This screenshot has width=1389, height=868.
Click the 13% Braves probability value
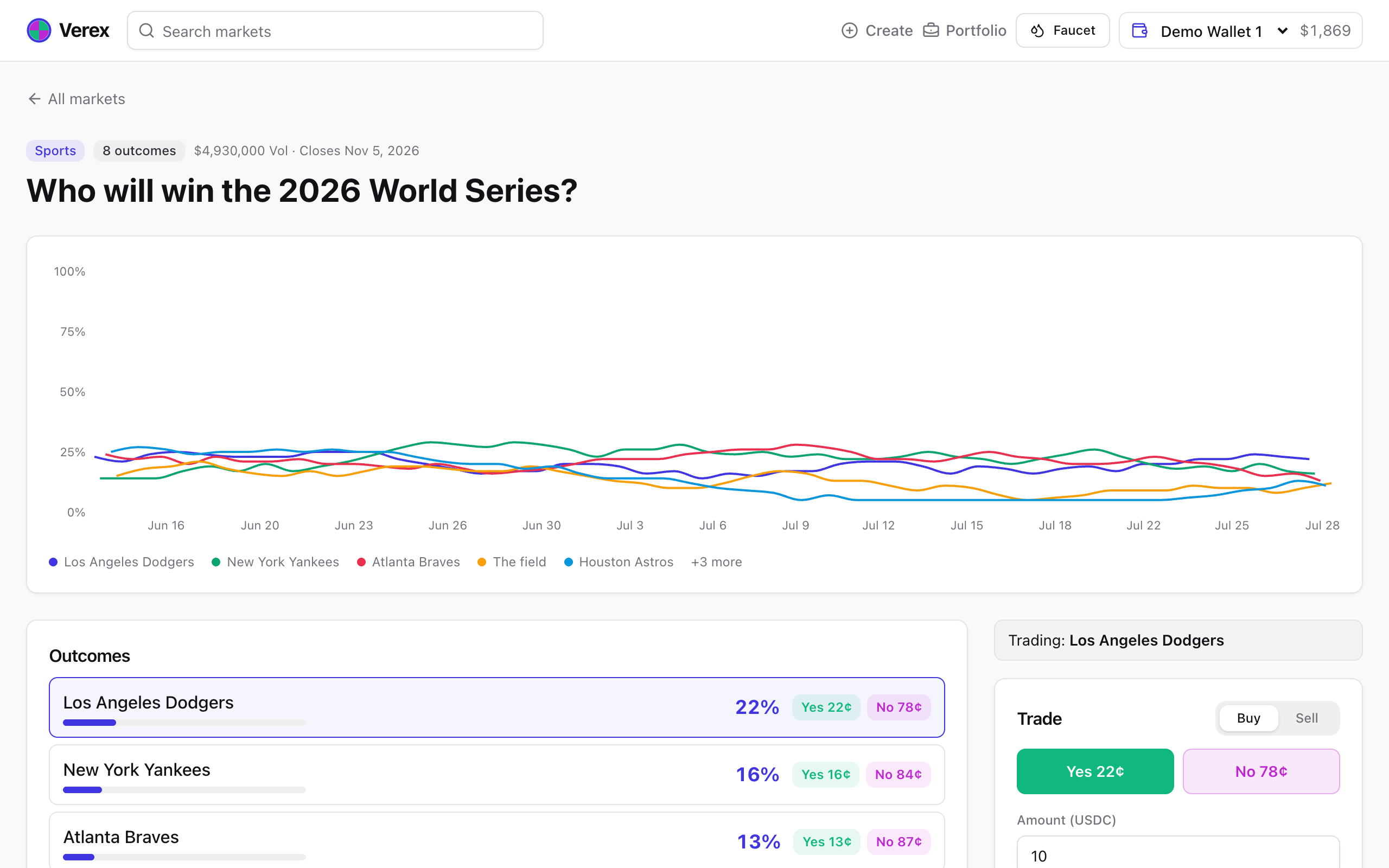pyautogui.click(x=759, y=841)
